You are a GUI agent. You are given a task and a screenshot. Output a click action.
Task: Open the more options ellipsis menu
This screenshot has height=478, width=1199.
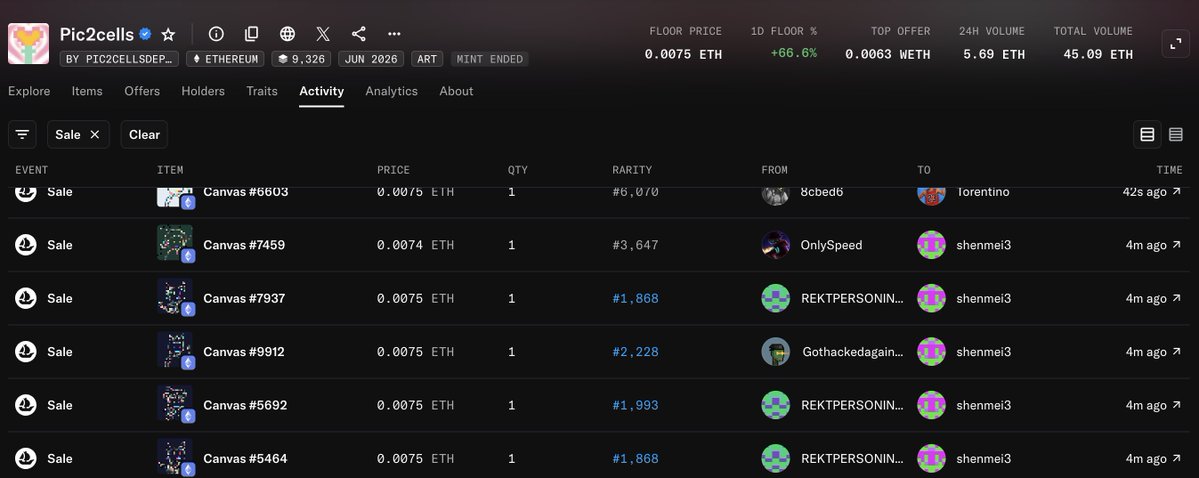(394, 34)
